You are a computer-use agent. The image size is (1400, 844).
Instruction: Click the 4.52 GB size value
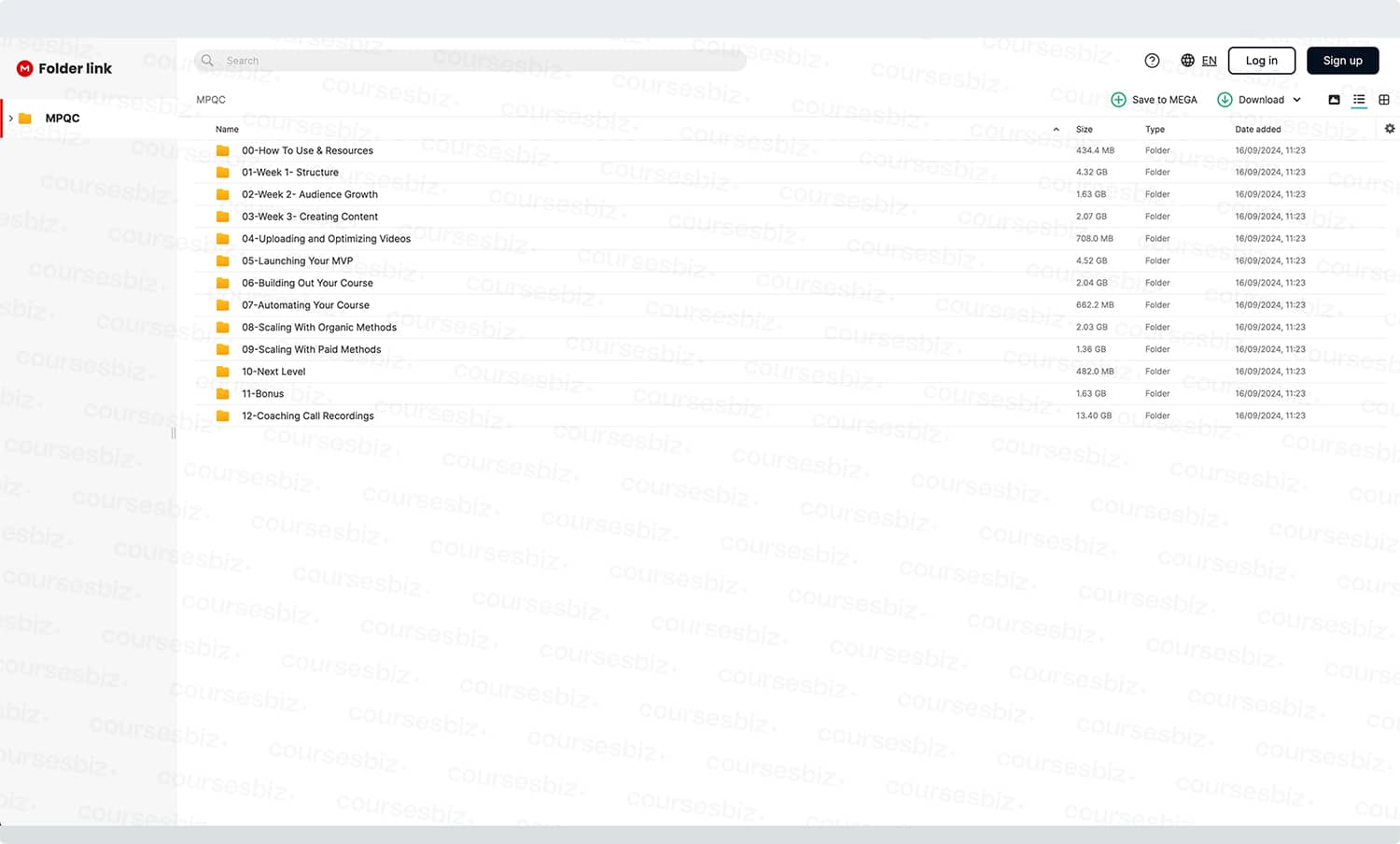[x=1092, y=260]
